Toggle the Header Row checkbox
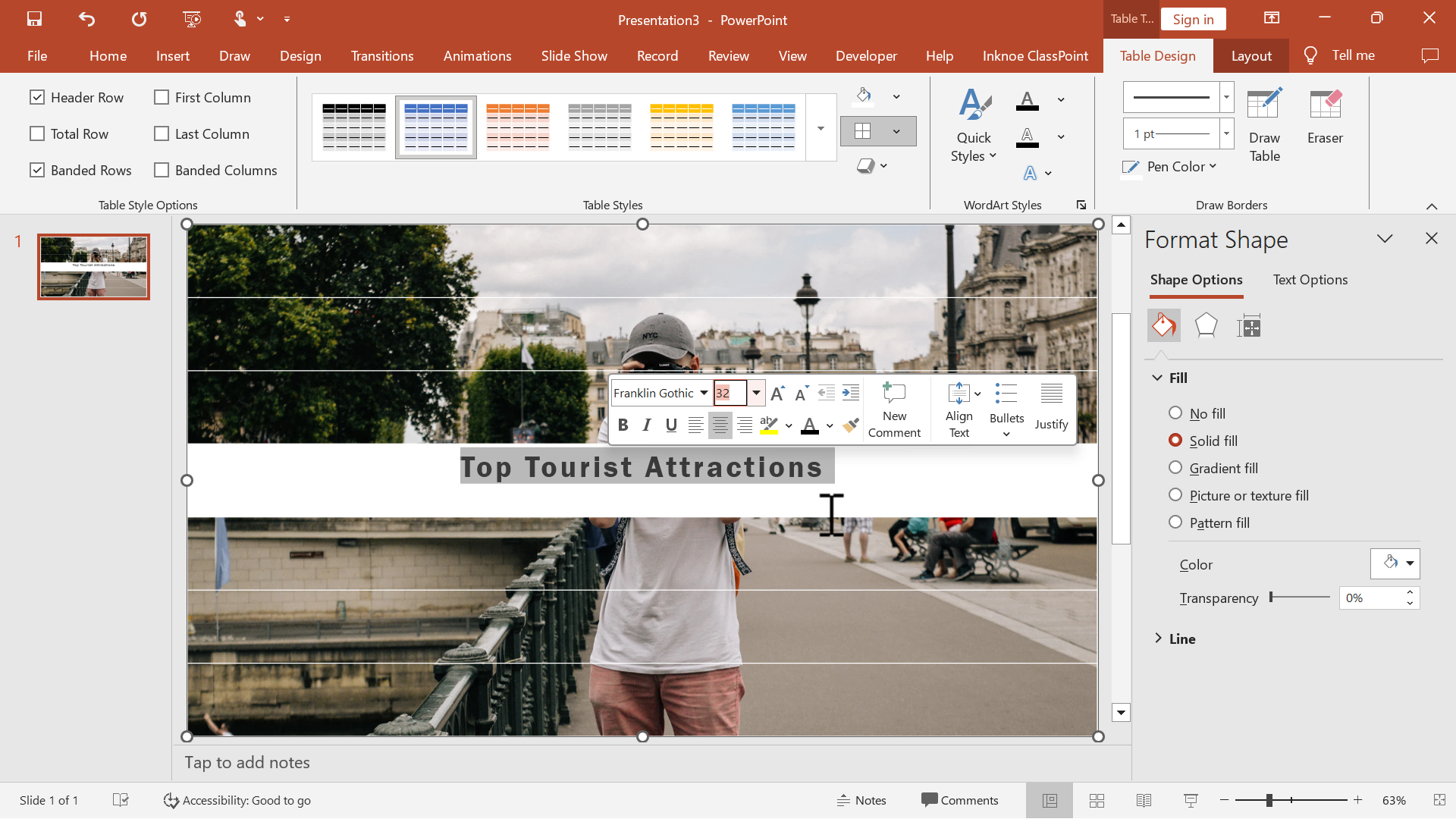 [37, 97]
